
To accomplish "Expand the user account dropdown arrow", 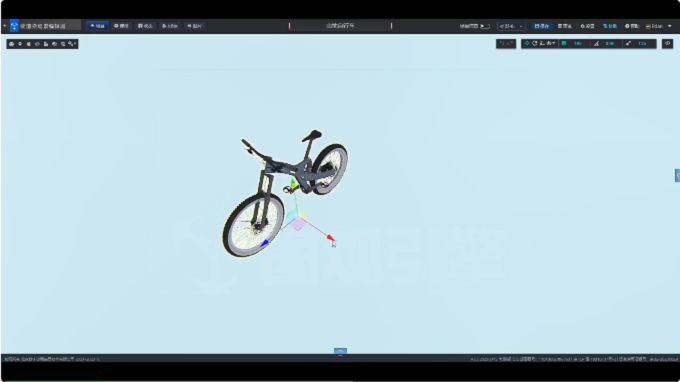I will (x=670, y=26).
